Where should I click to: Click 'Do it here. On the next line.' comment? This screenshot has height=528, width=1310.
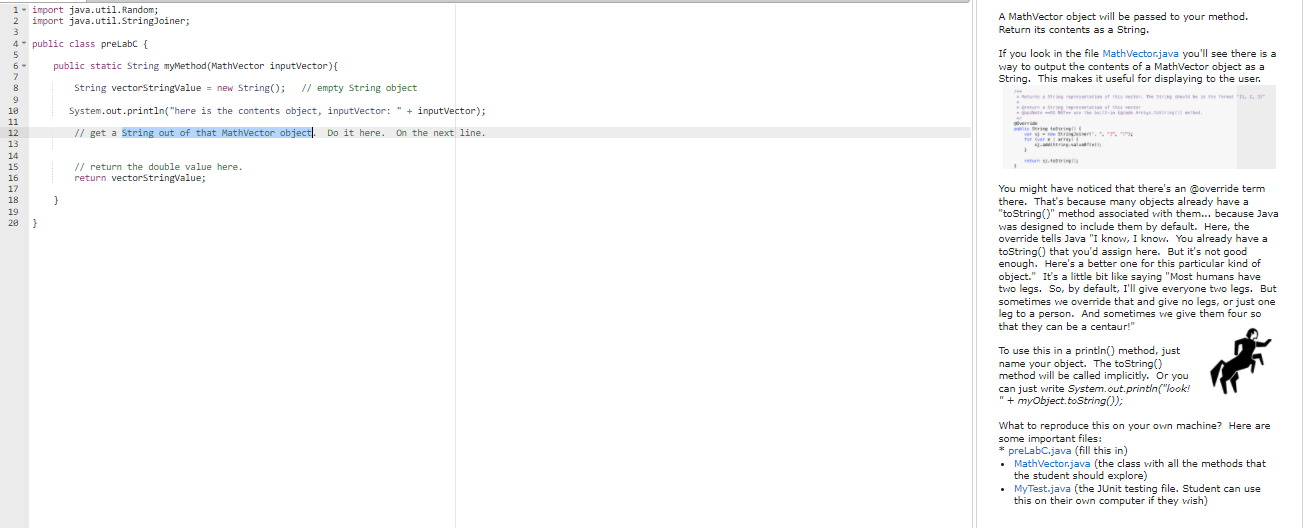coord(405,133)
